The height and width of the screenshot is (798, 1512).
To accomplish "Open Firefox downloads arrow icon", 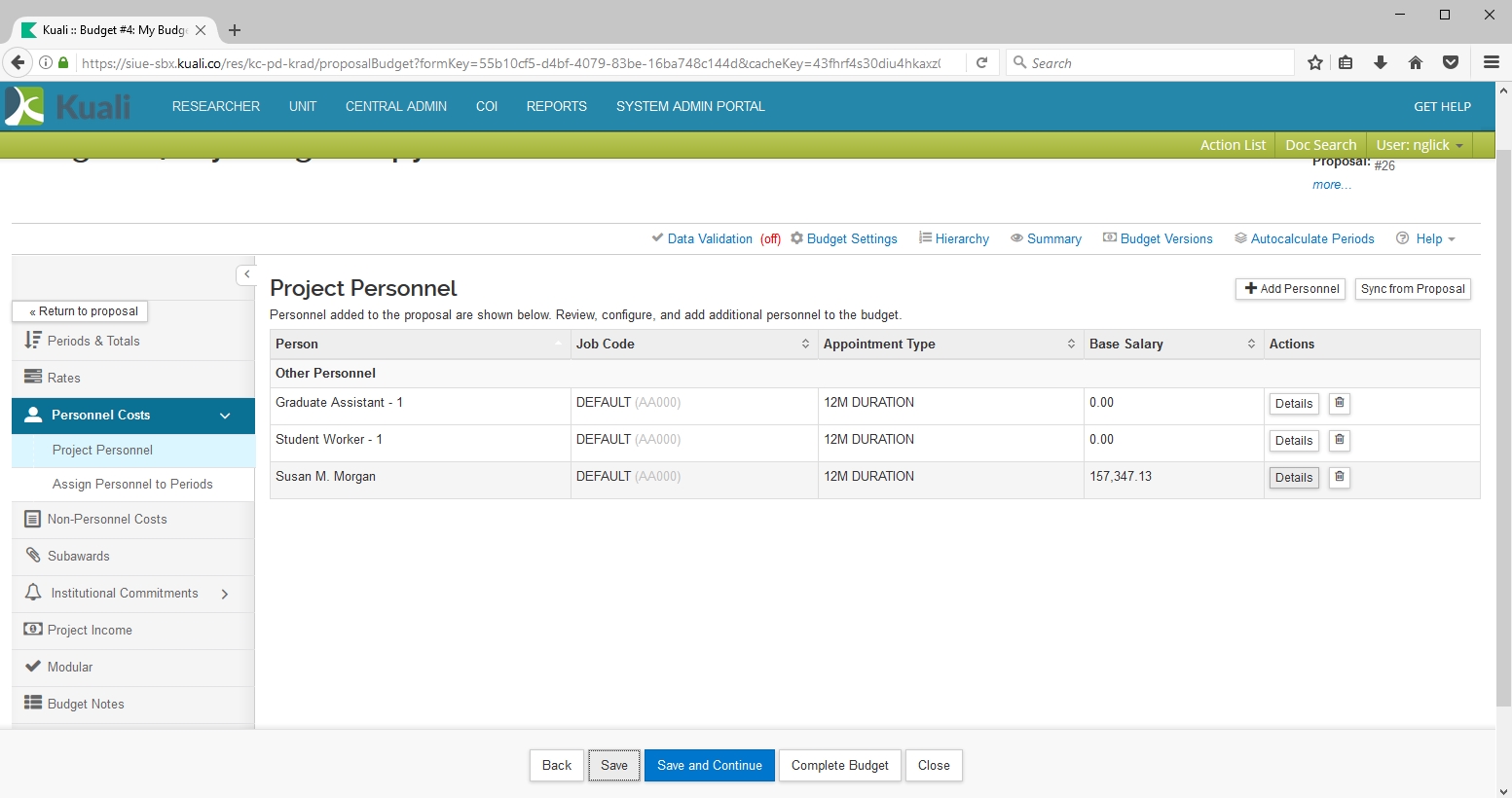I will click(1380, 63).
